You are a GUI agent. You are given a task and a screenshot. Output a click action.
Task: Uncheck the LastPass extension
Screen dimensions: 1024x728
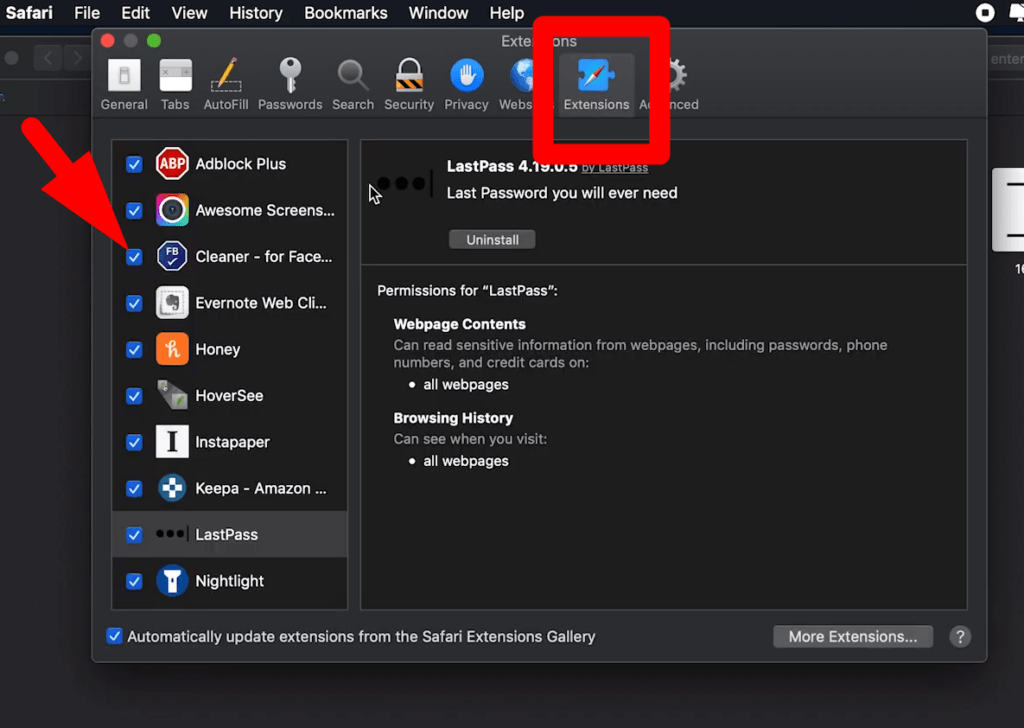point(134,535)
